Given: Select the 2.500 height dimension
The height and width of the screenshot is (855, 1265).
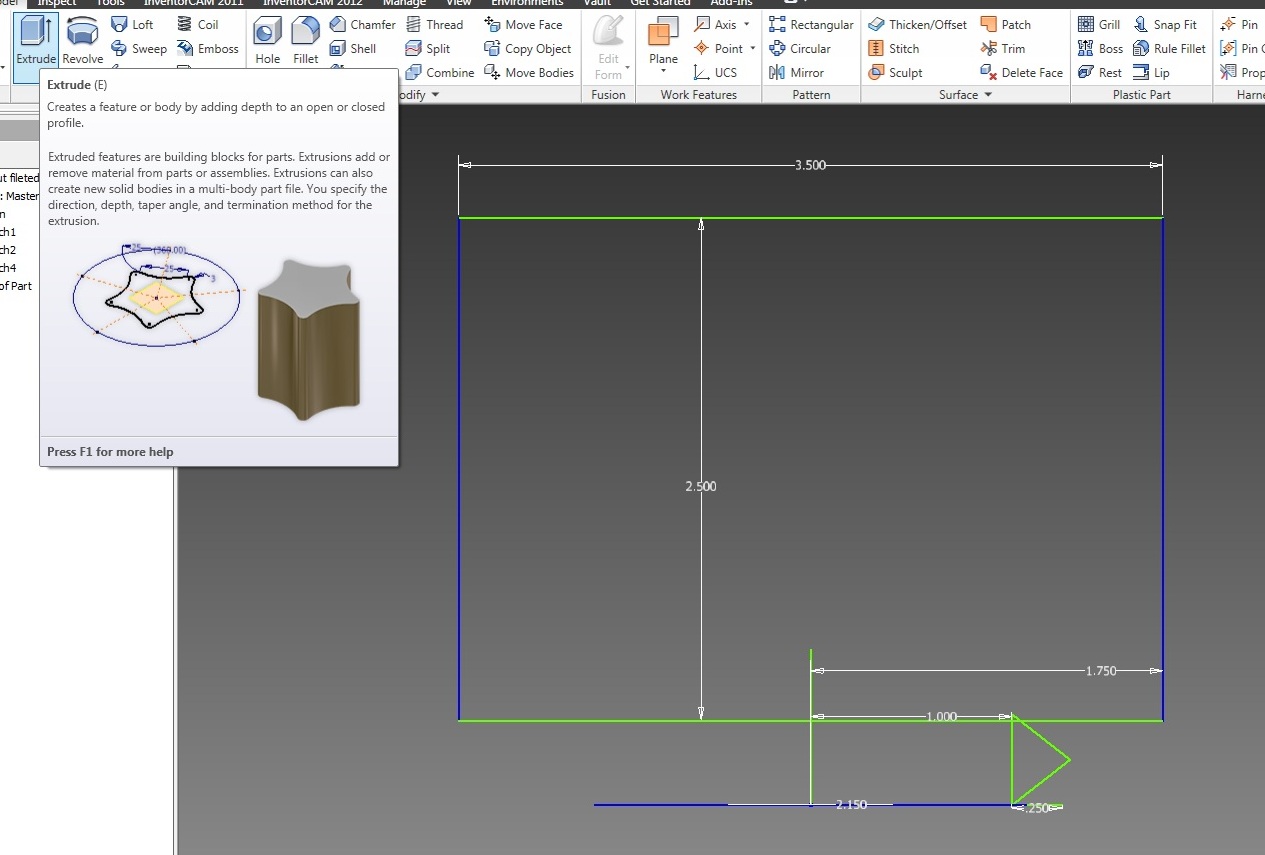Looking at the screenshot, I should (x=700, y=486).
